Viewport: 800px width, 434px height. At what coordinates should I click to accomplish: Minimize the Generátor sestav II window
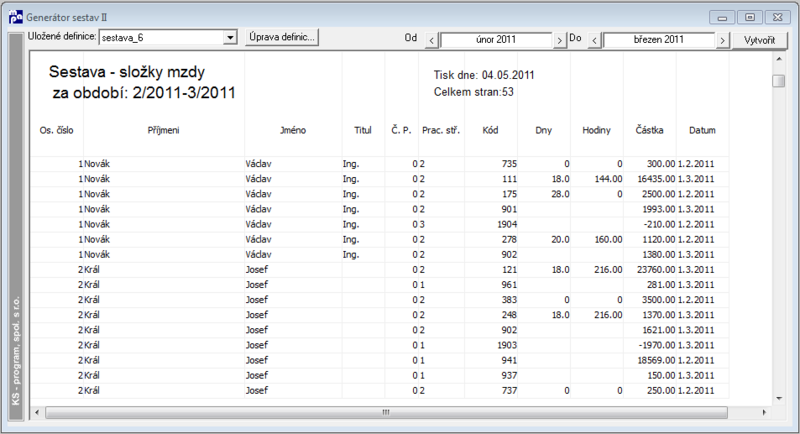[x=722, y=17]
